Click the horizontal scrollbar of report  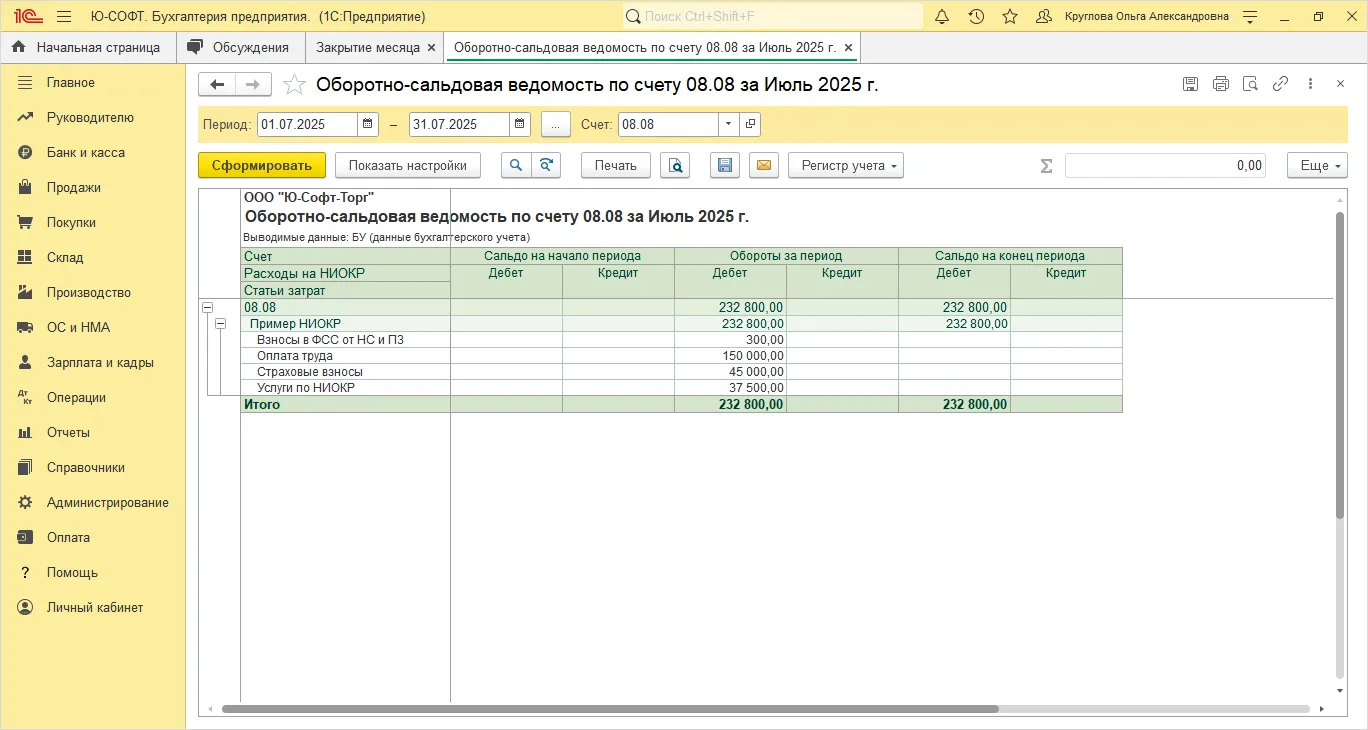point(610,709)
